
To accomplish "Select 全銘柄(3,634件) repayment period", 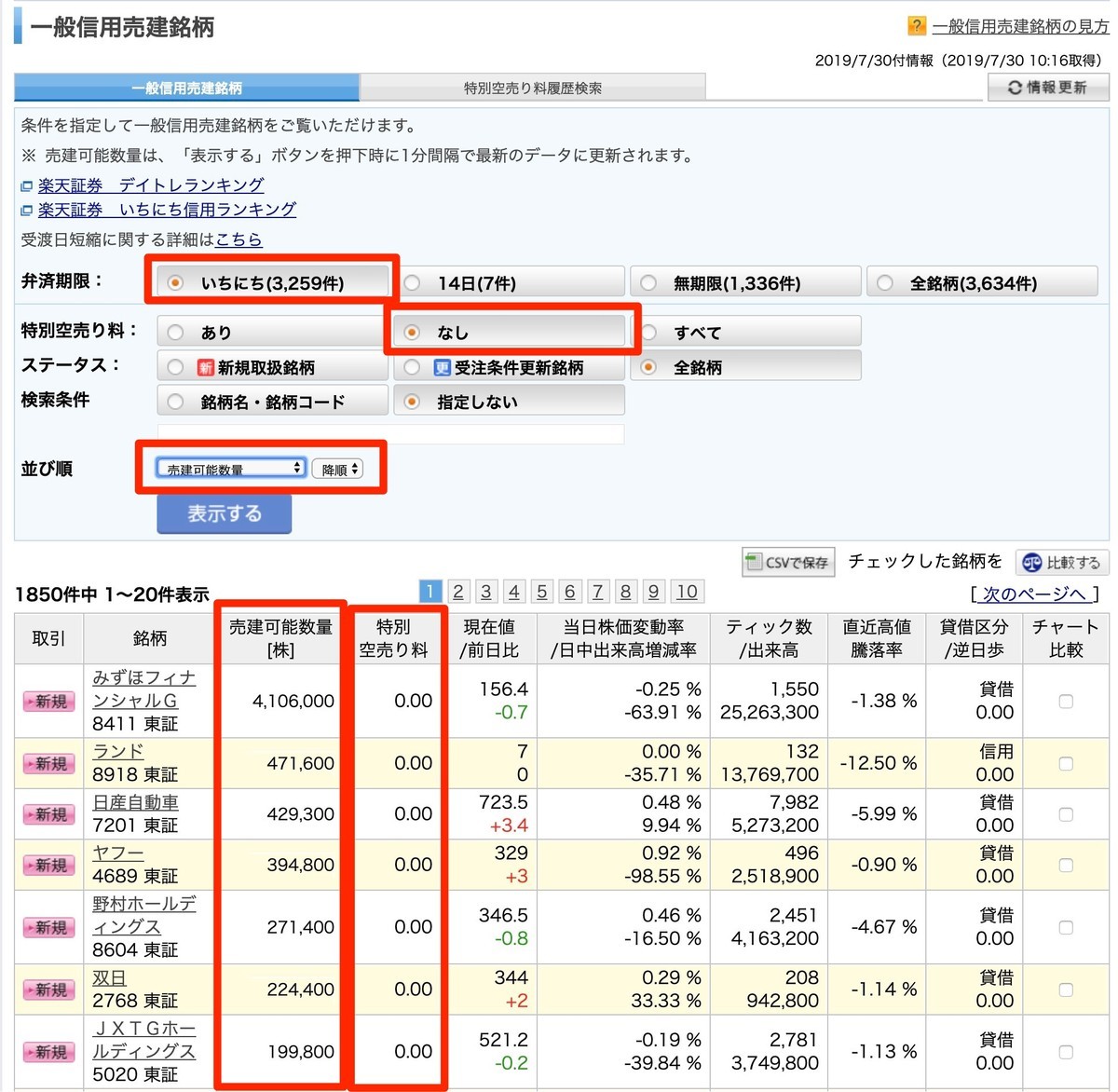I will coord(982,282).
